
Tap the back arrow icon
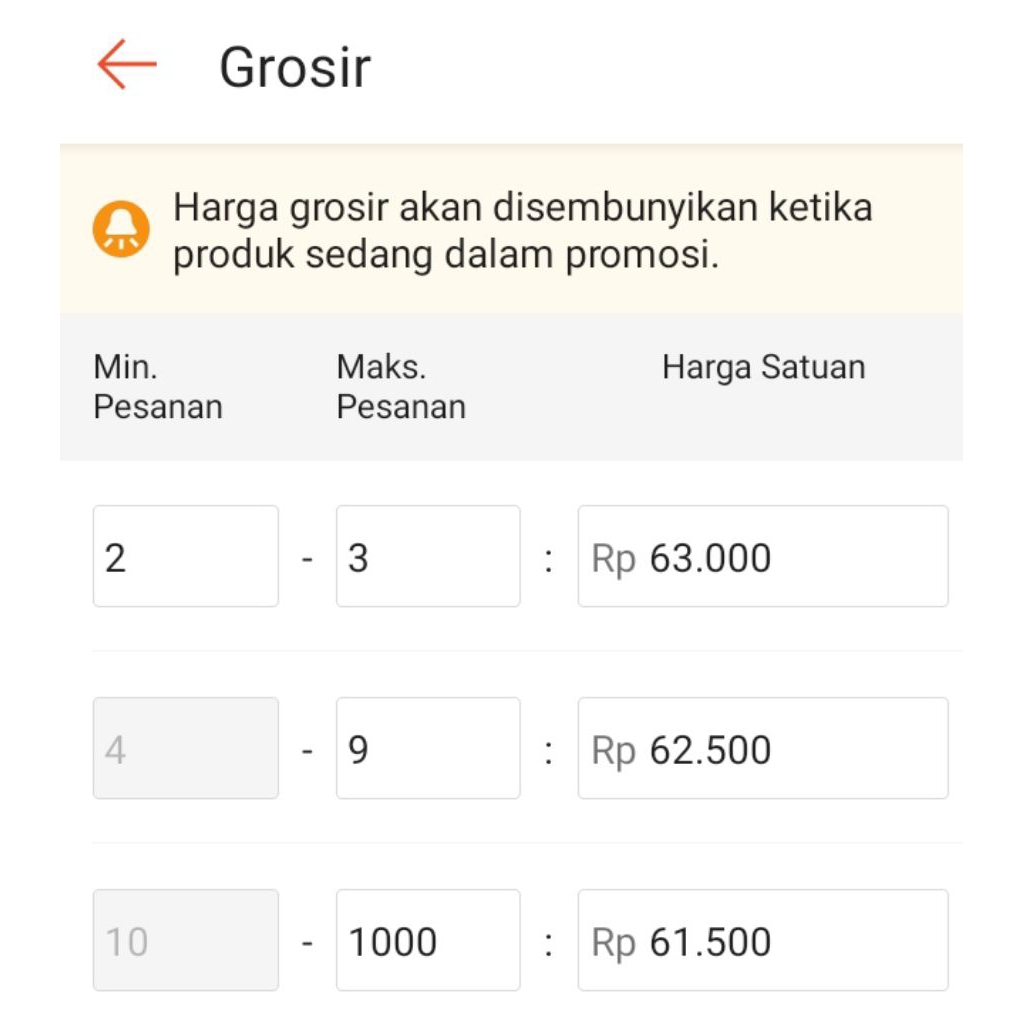(127, 65)
